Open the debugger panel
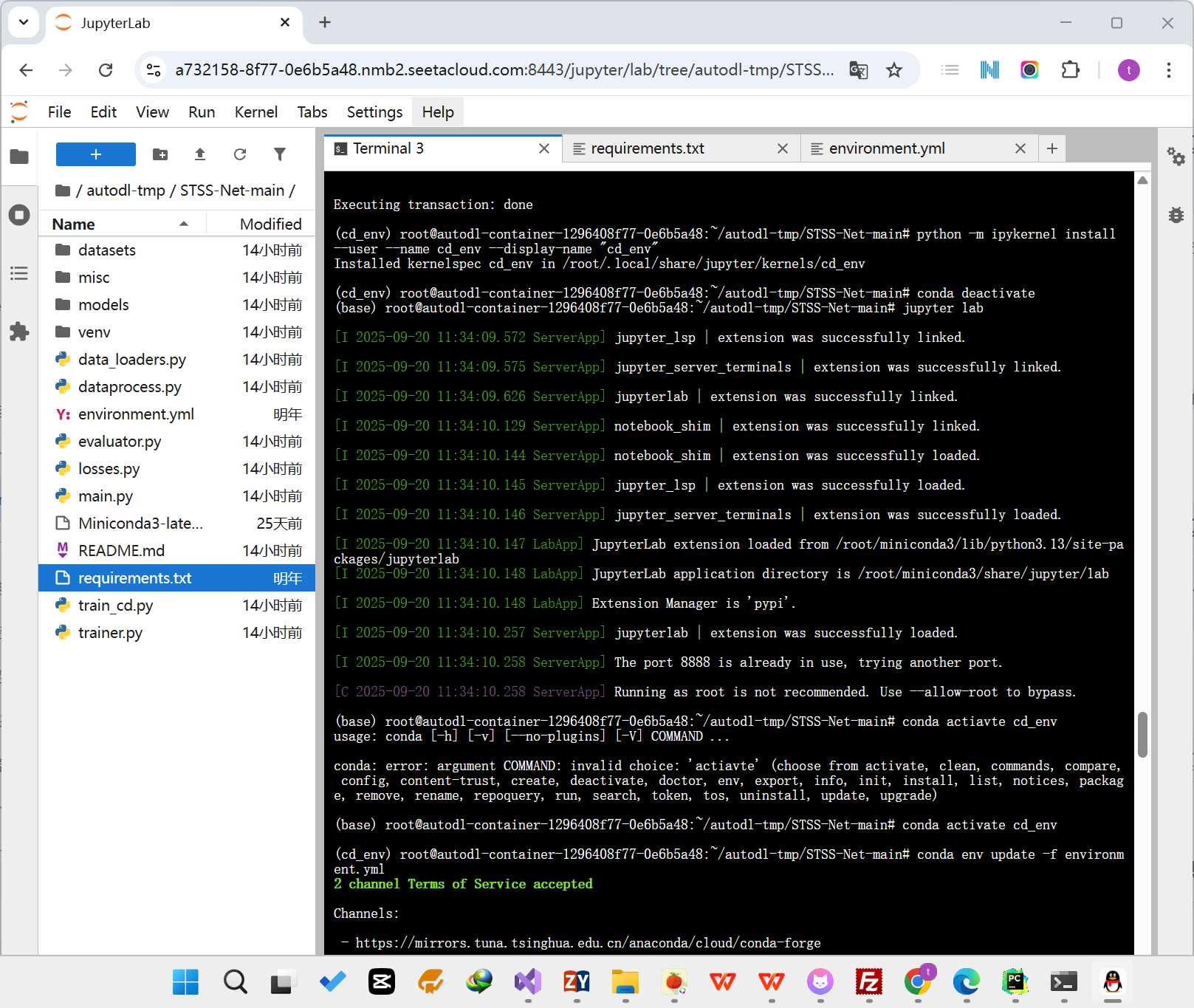This screenshot has width=1194, height=1008. pyautogui.click(x=1176, y=215)
